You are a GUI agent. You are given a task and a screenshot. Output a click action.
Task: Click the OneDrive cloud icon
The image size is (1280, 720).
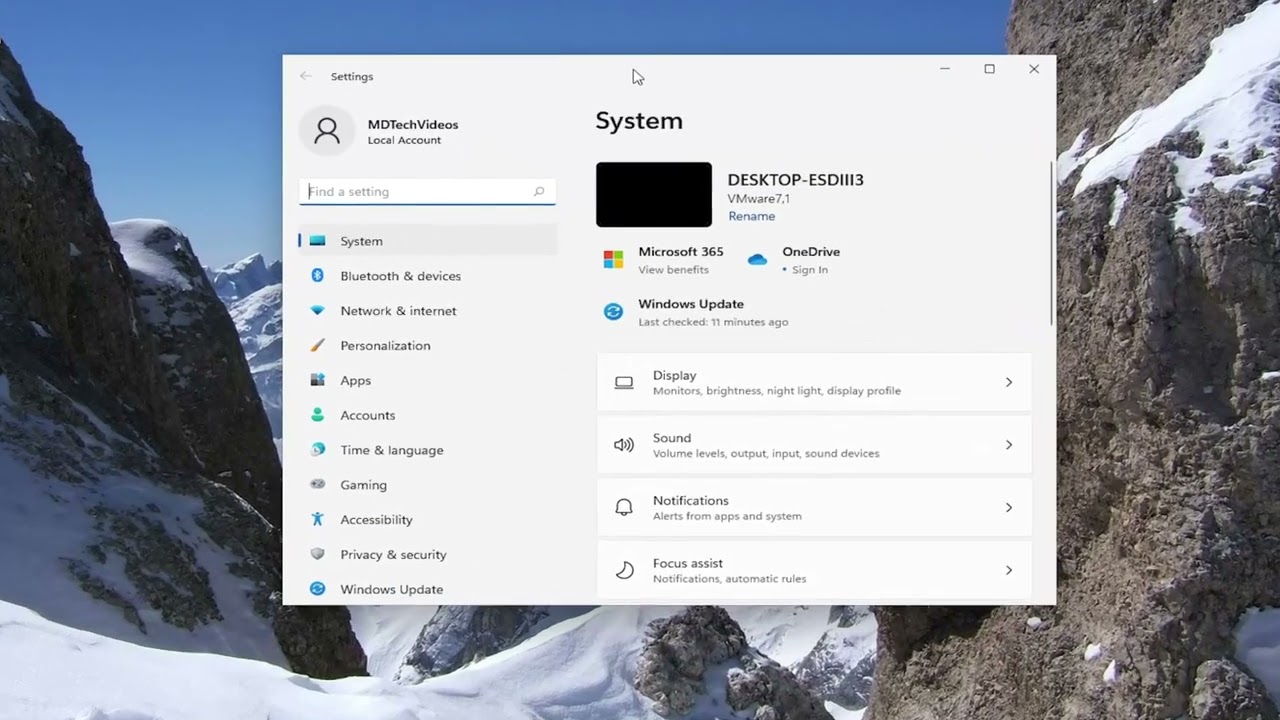click(757, 260)
